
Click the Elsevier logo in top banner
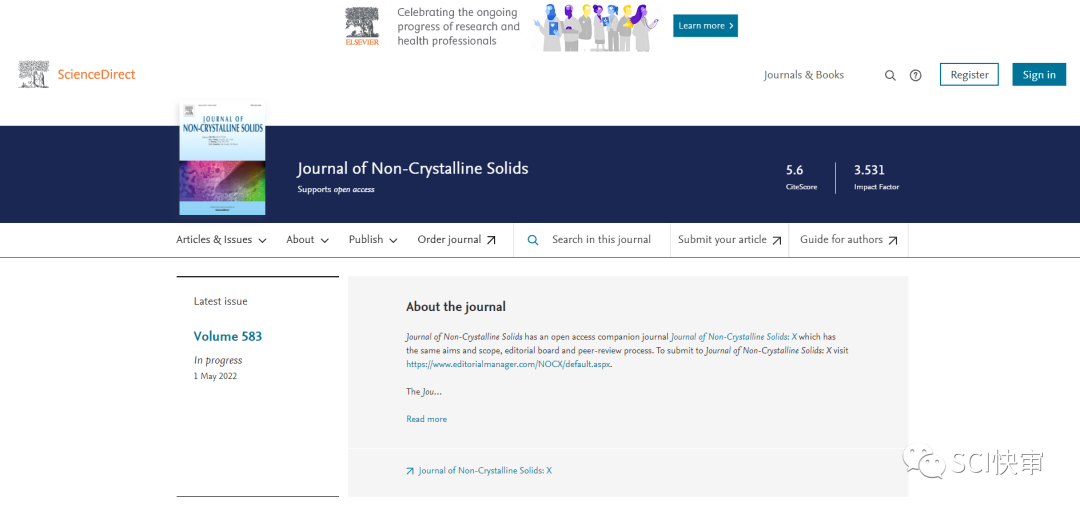(x=362, y=27)
